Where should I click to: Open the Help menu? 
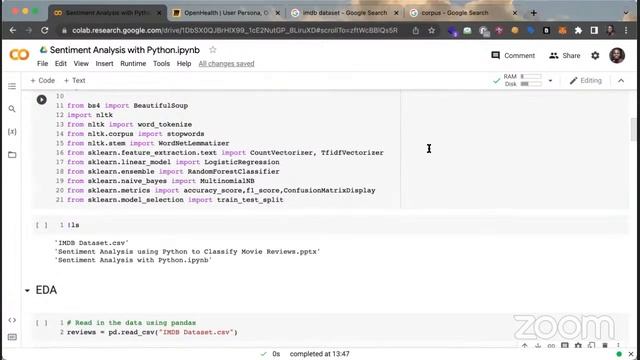pyautogui.click(x=184, y=64)
